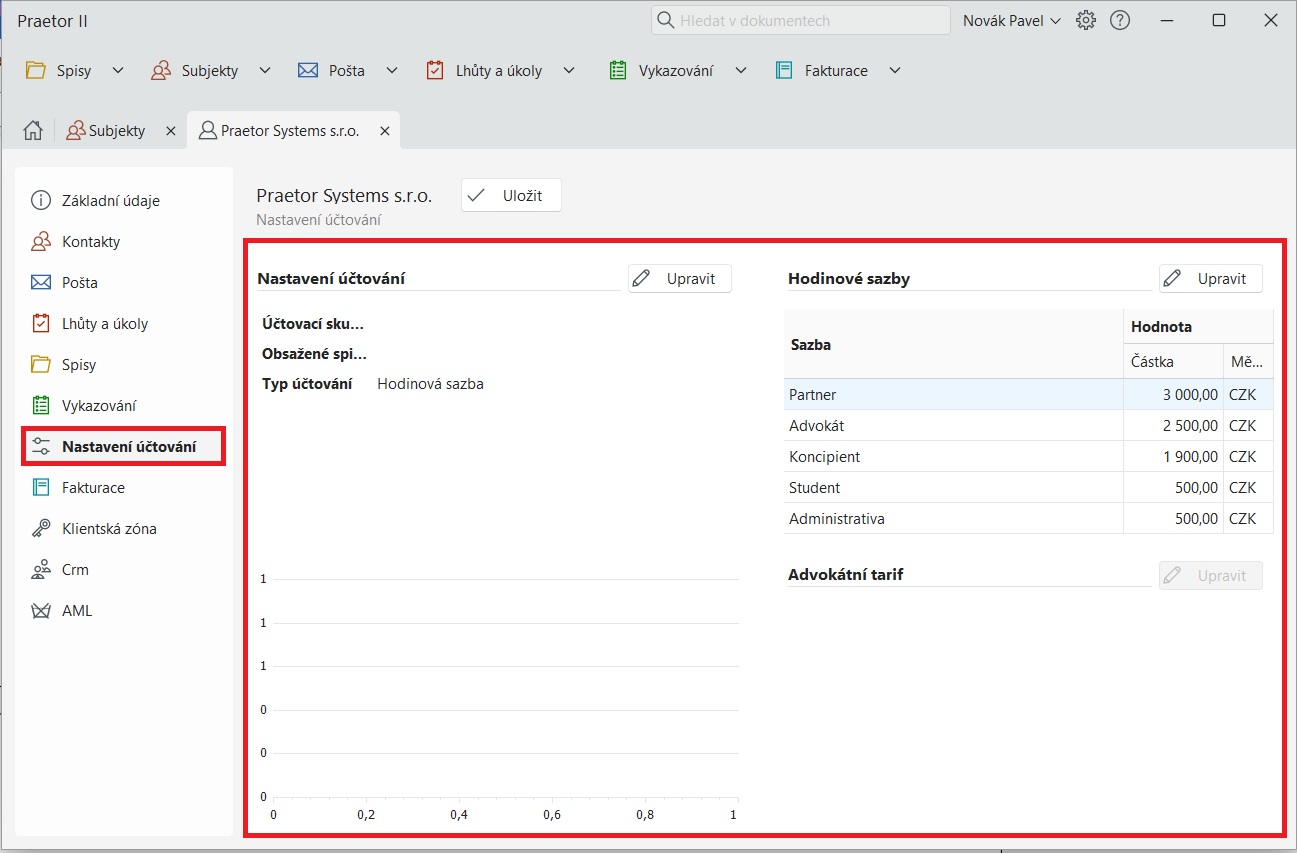
Task: Open the help question mark icon
Action: [1120, 20]
